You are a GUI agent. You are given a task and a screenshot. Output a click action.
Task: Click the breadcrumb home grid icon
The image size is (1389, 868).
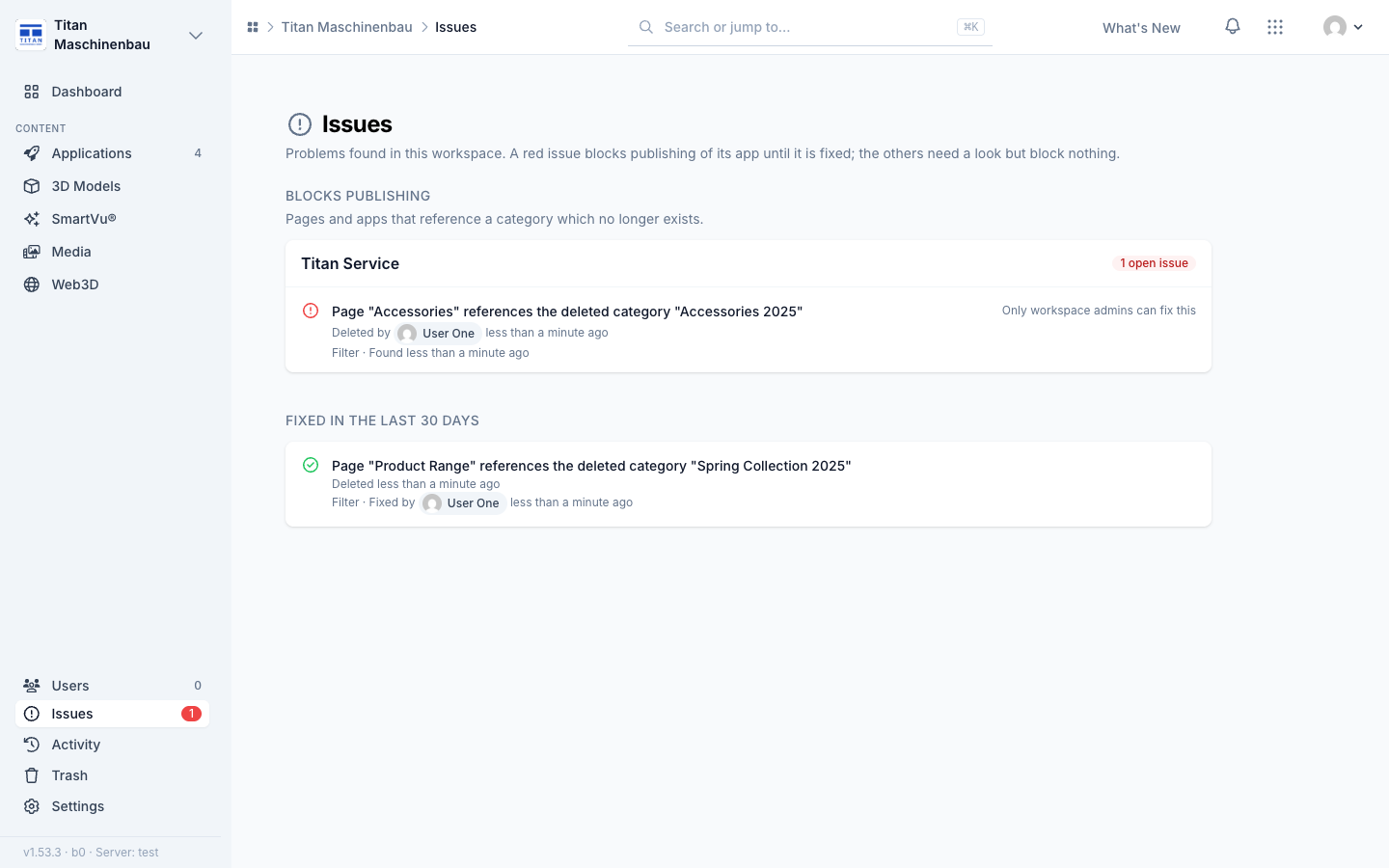tap(253, 27)
